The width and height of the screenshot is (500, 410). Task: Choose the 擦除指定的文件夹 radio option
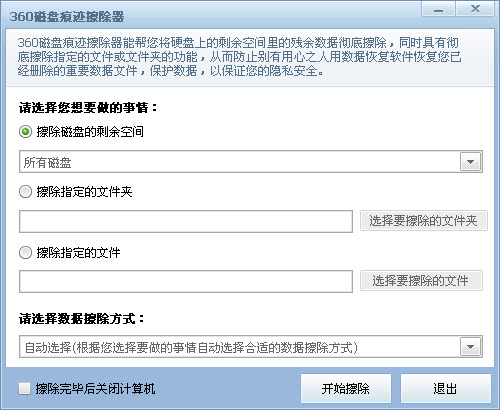click(x=25, y=192)
